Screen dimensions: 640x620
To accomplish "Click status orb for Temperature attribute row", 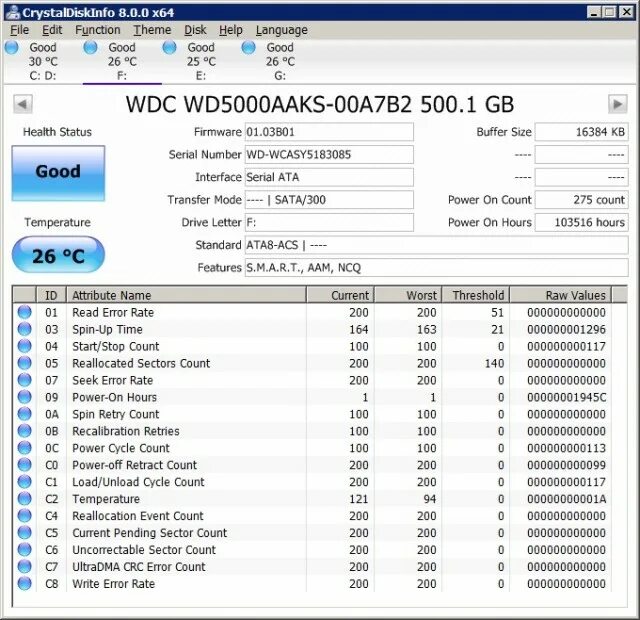I will (24, 498).
